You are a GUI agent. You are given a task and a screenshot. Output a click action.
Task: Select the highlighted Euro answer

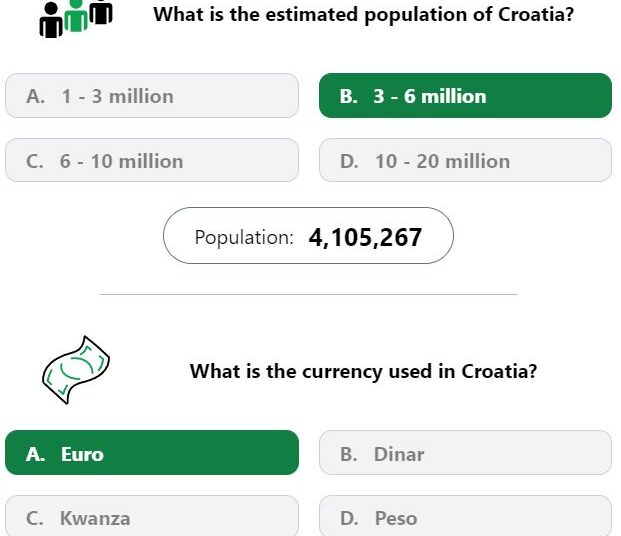(x=152, y=452)
